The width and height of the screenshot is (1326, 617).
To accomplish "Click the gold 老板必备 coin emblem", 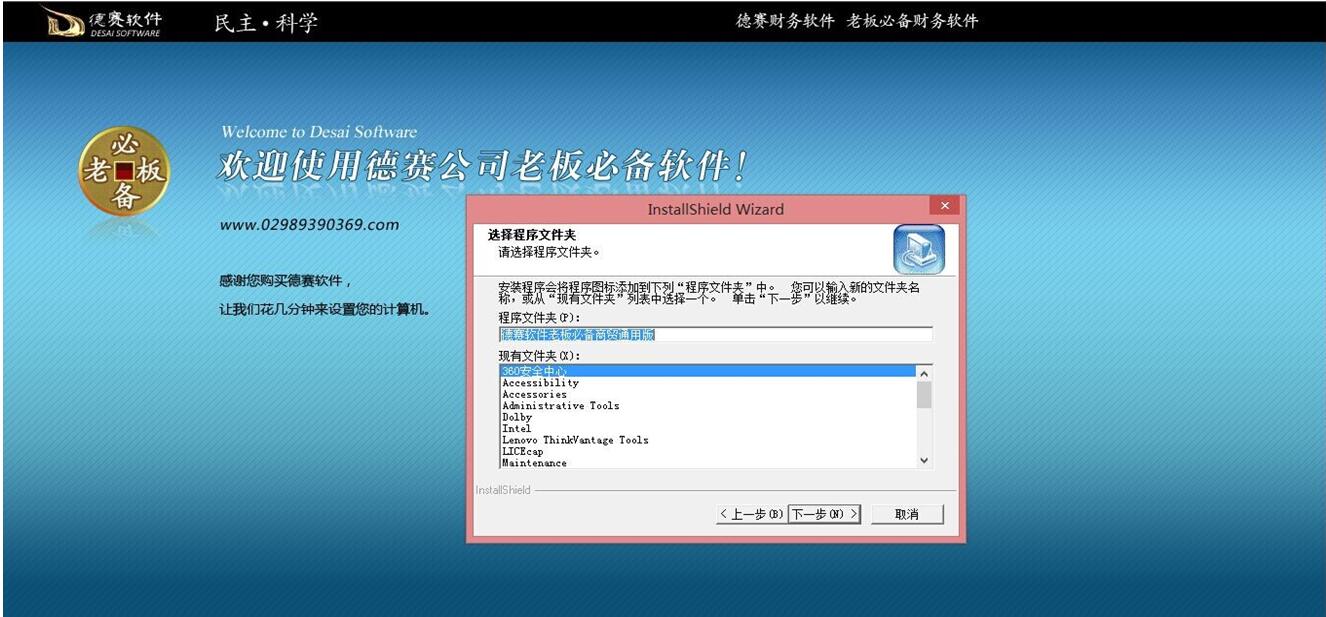I will (x=124, y=171).
